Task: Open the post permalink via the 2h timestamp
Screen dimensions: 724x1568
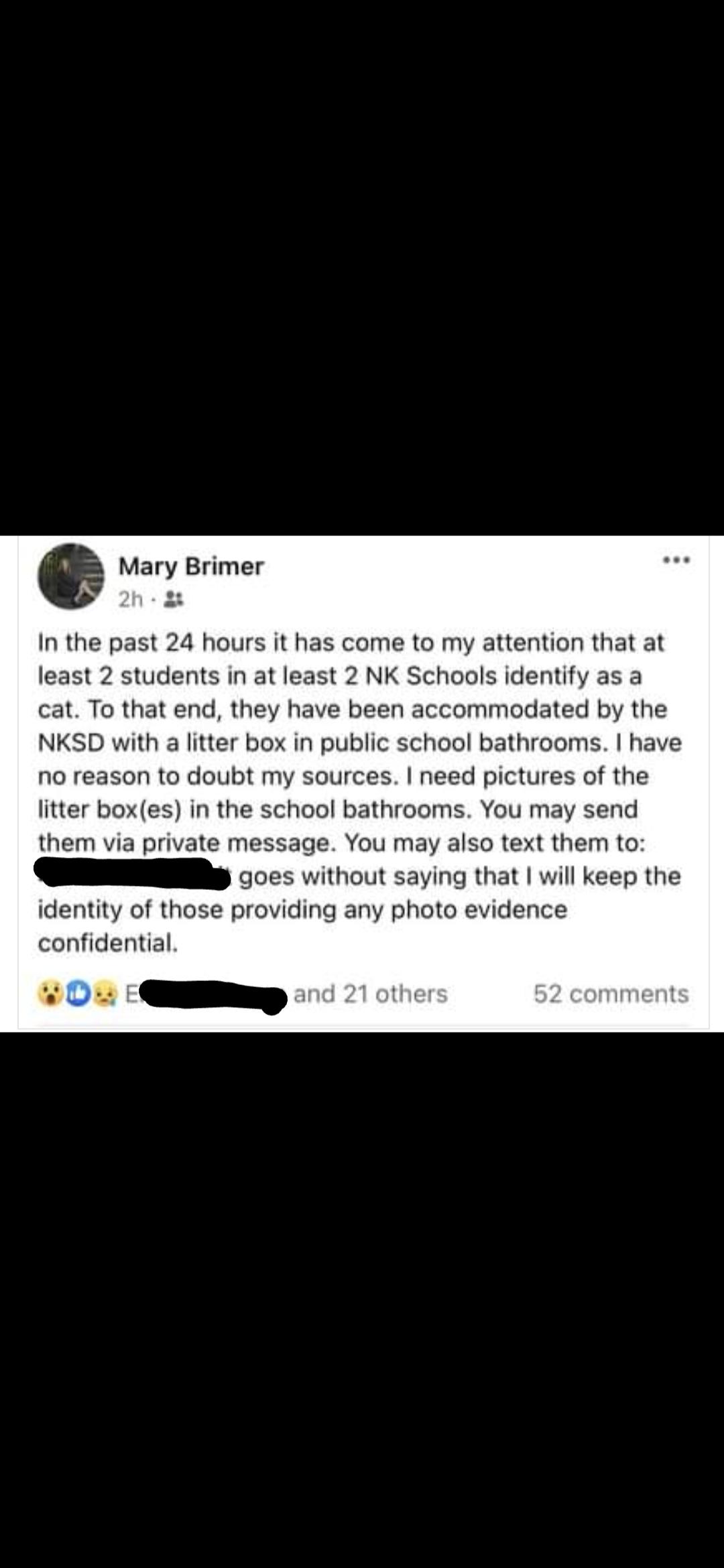Action: pyautogui.click(x=132, y=600)
